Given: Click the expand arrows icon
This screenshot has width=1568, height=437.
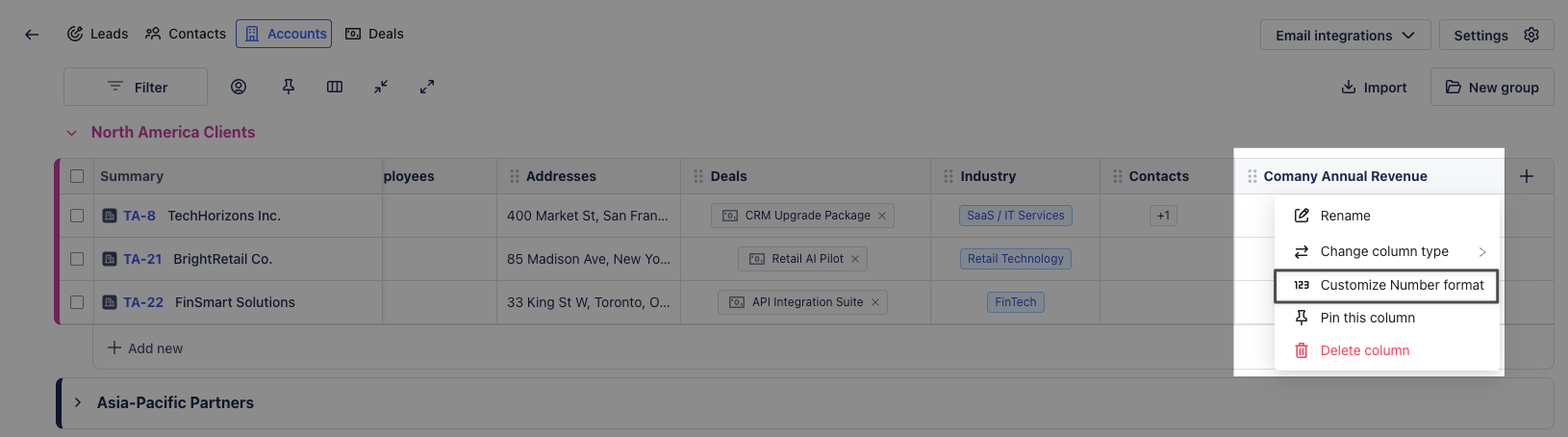Looking at the screenshot, I should (427, 87).
